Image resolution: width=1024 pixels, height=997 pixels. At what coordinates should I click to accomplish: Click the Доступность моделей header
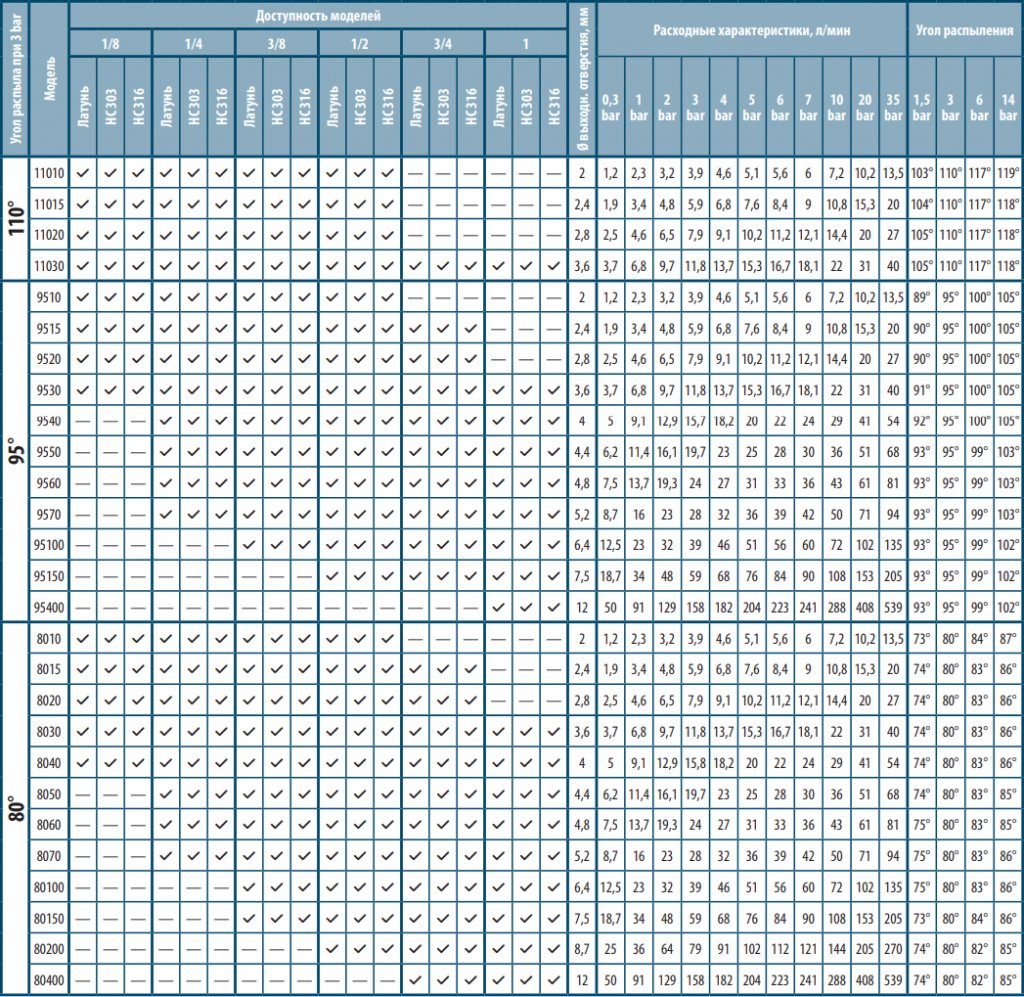(318, 16)
